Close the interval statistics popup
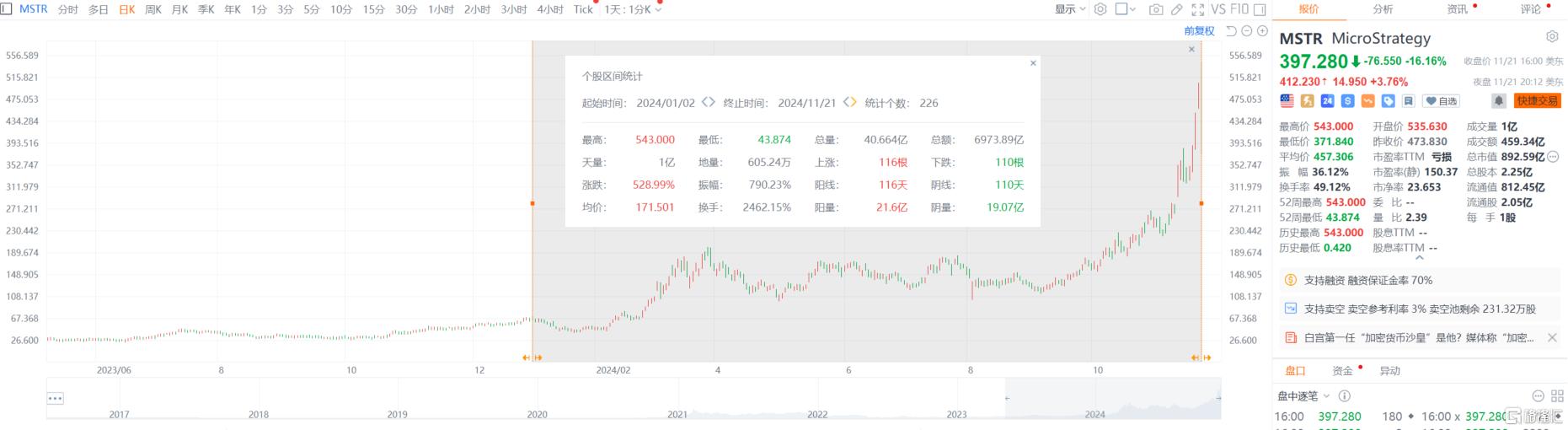The width and height of the screenshot is (1568, 430). (x=1033, y=63)
